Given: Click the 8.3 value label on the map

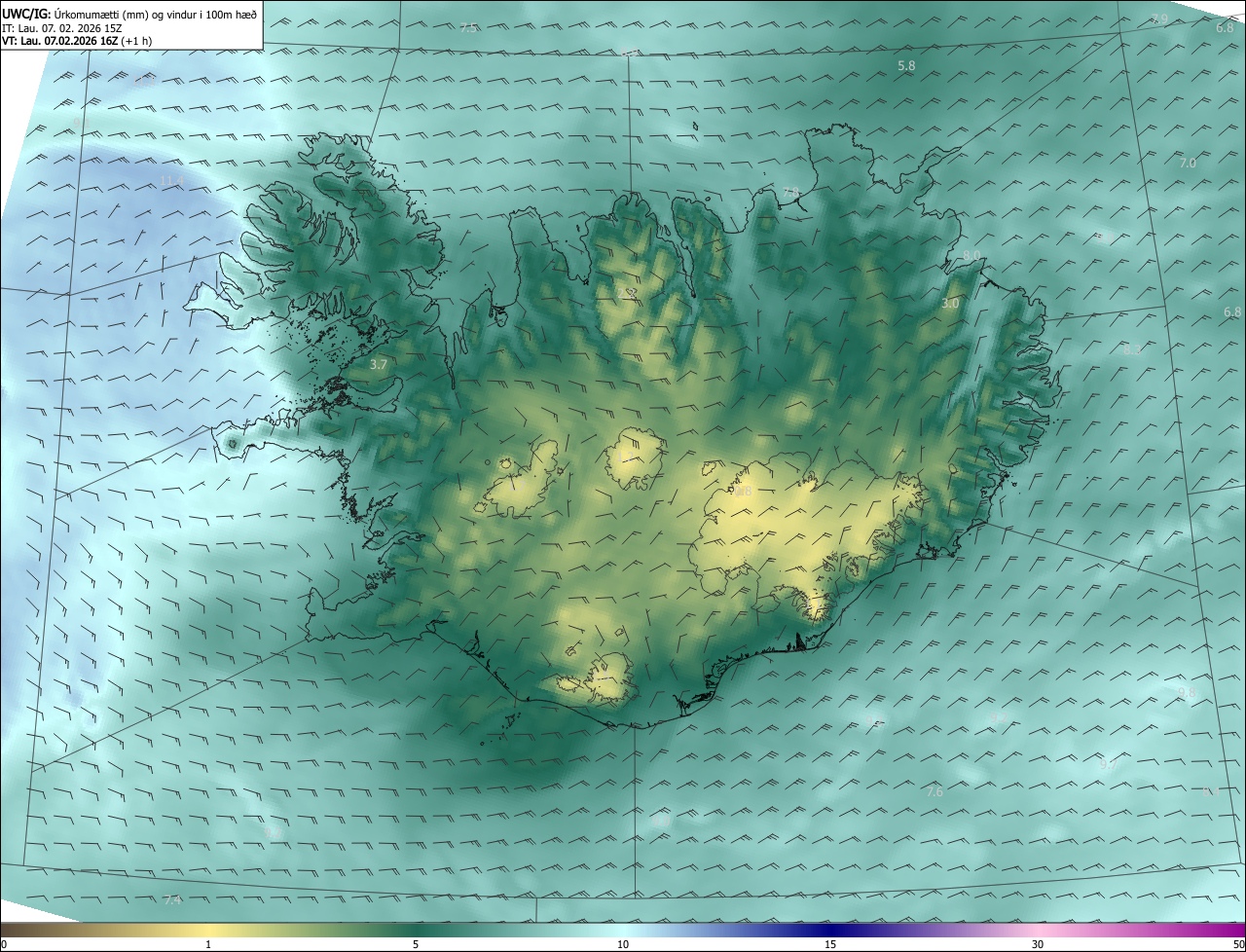Looking at the screenshot, I should [1132, 349].
